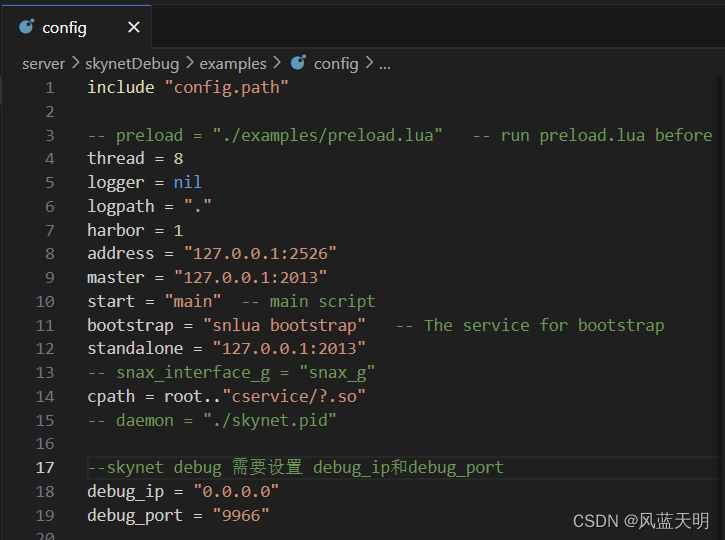Open the server breadcrumb segment

pyautogui.click(x=43, y=64)
